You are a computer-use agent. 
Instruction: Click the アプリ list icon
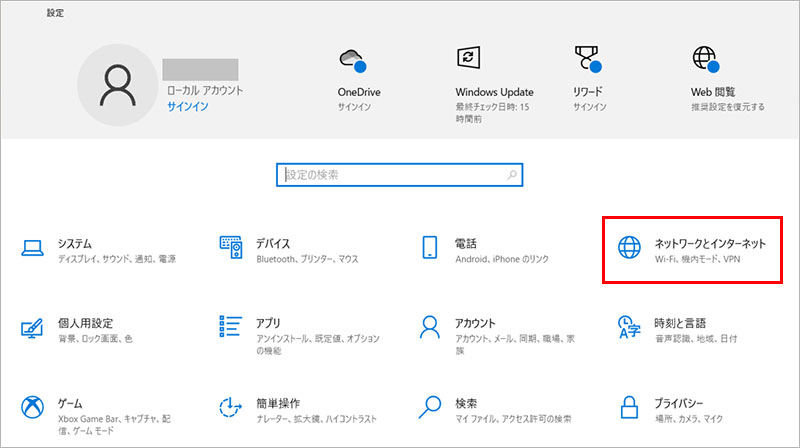pyautogui.click(x=231, y=327)
